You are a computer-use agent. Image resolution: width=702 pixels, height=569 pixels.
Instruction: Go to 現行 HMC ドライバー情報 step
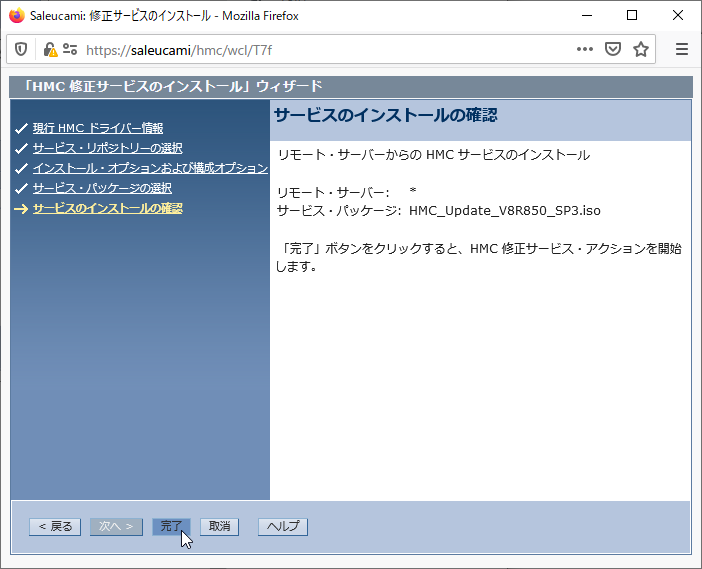(97, 128)
